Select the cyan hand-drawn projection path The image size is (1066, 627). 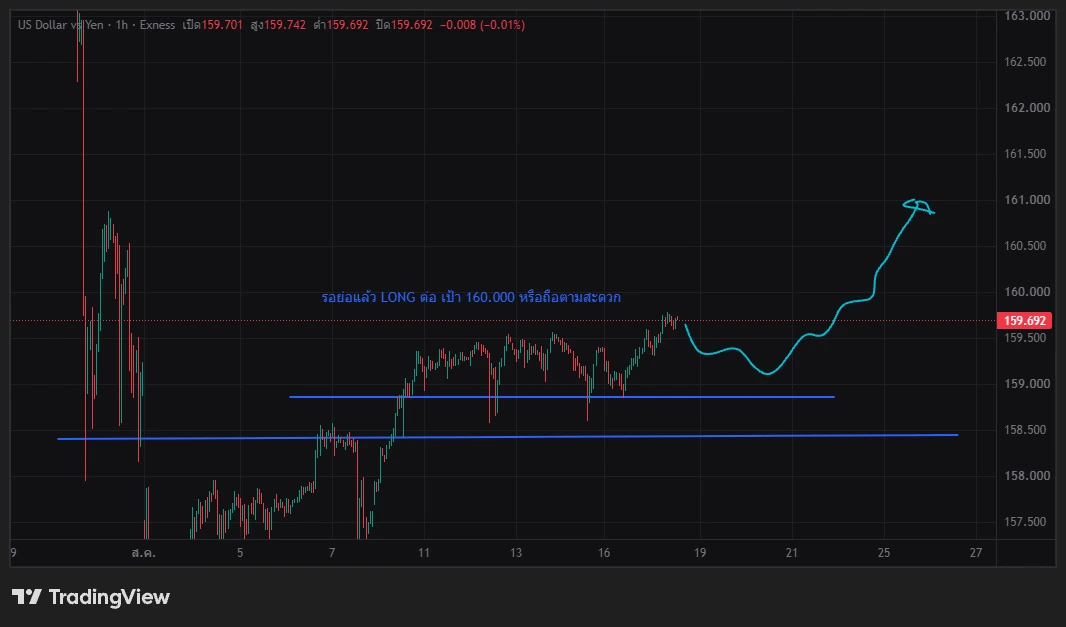(x=809, y=288)
